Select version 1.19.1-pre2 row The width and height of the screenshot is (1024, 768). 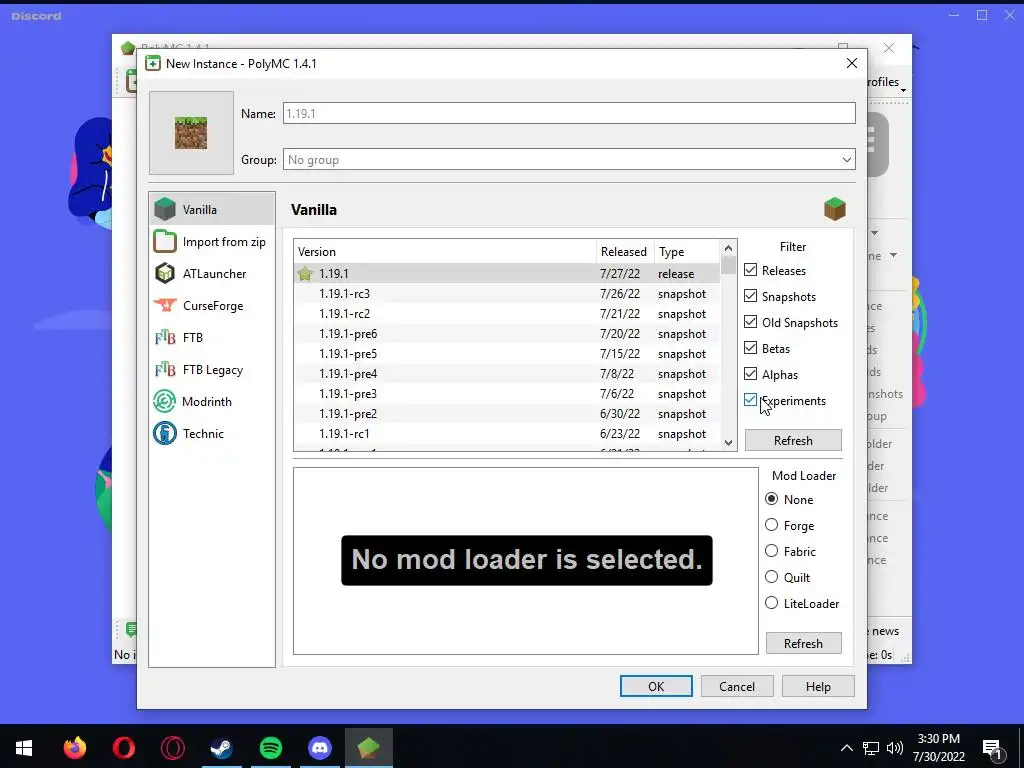[x=507, y=414]
